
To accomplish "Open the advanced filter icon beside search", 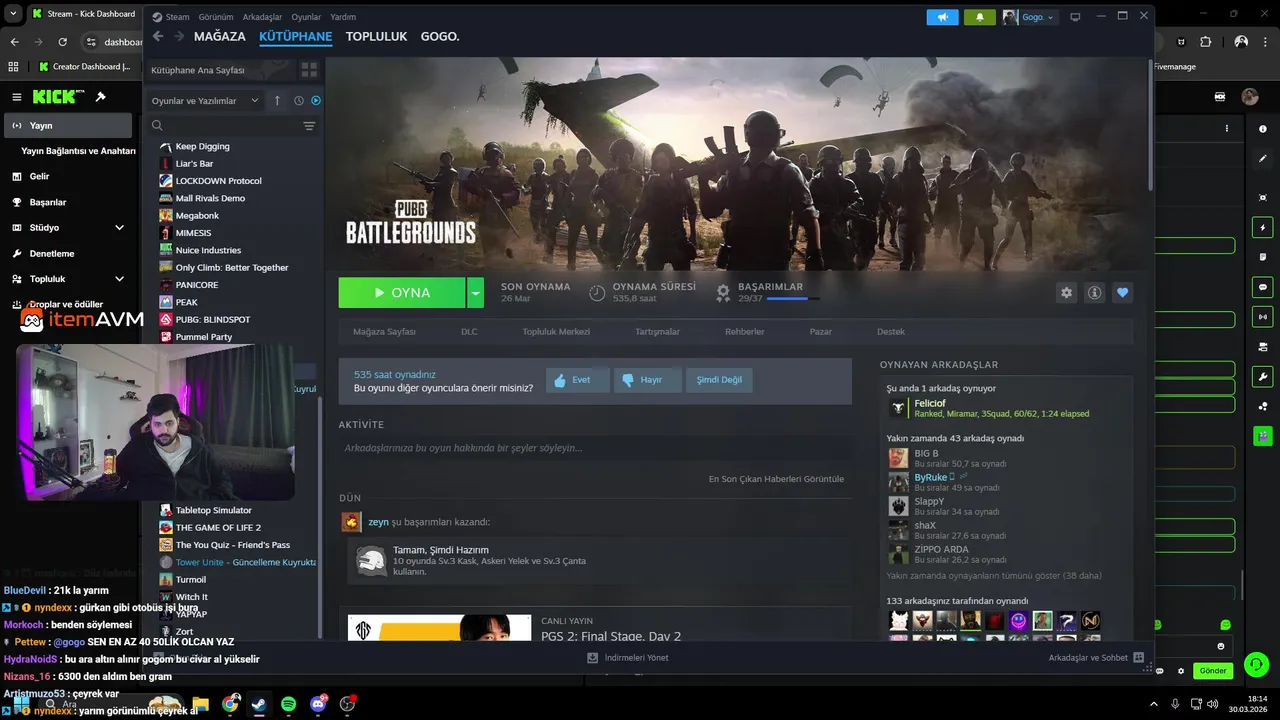I will coord(309,126).
